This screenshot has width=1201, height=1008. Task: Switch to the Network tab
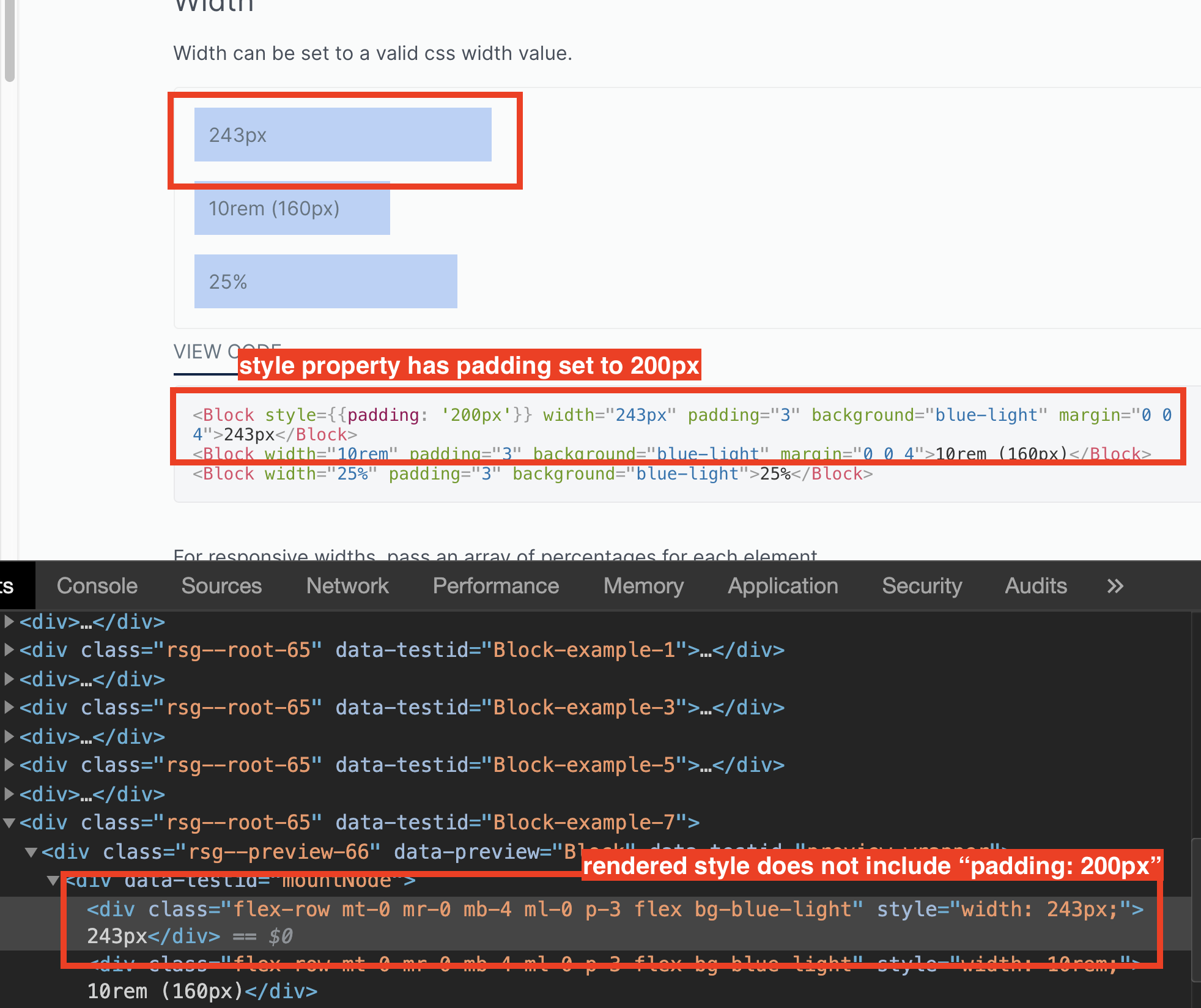coord(346,585)
